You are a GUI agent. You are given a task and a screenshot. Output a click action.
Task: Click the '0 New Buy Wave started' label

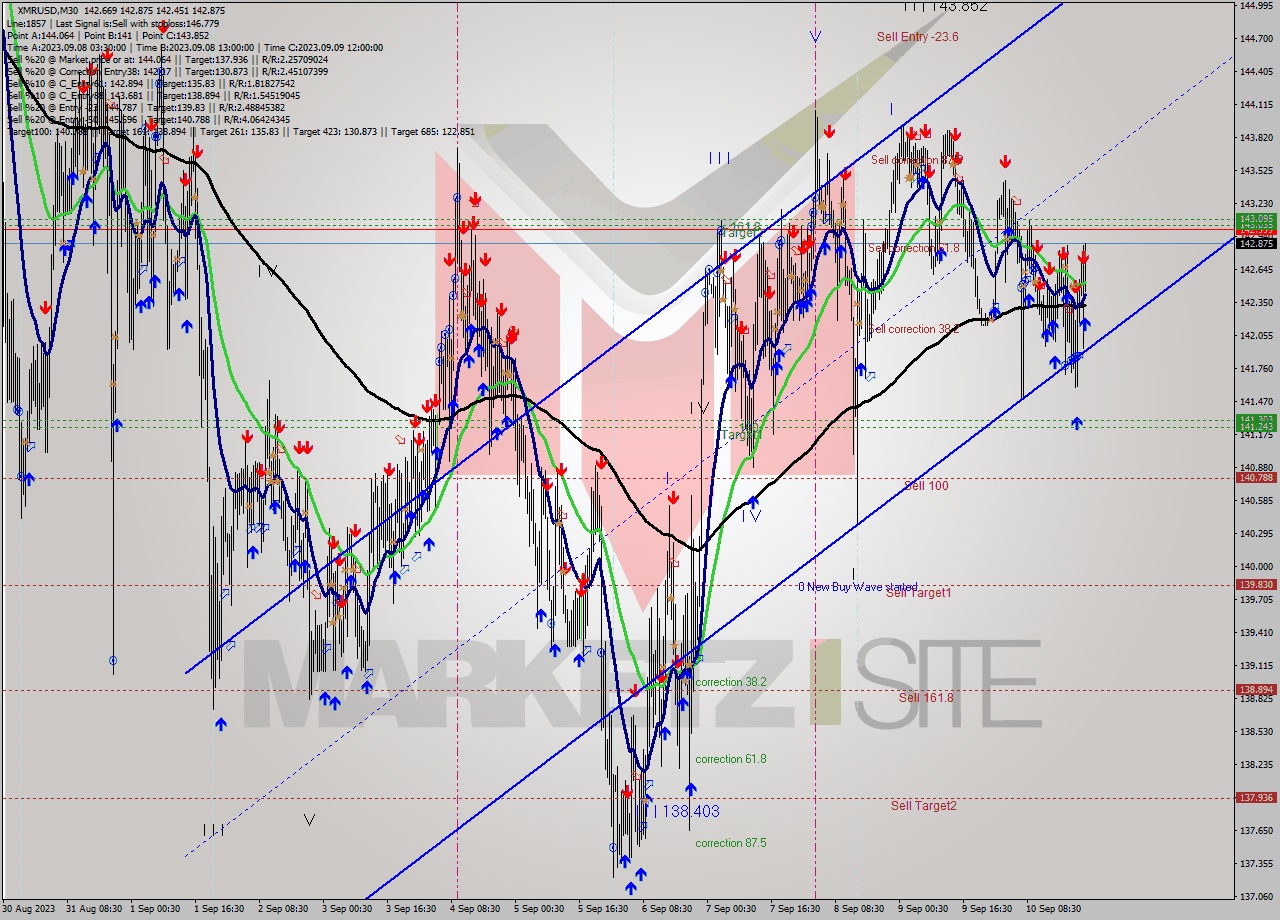point(857,587)
